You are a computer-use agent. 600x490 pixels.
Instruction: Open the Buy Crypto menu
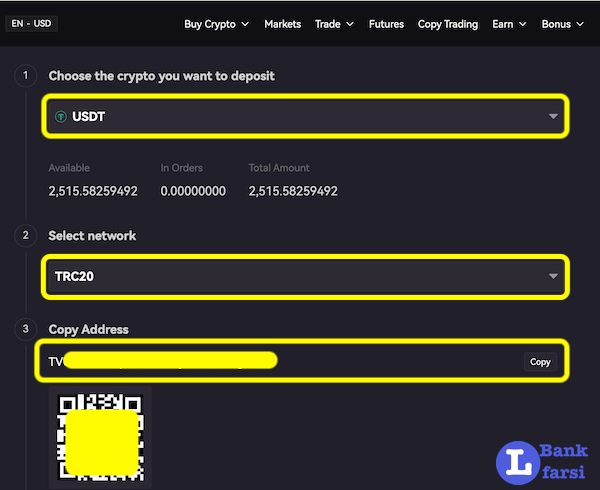click(216, 24)
